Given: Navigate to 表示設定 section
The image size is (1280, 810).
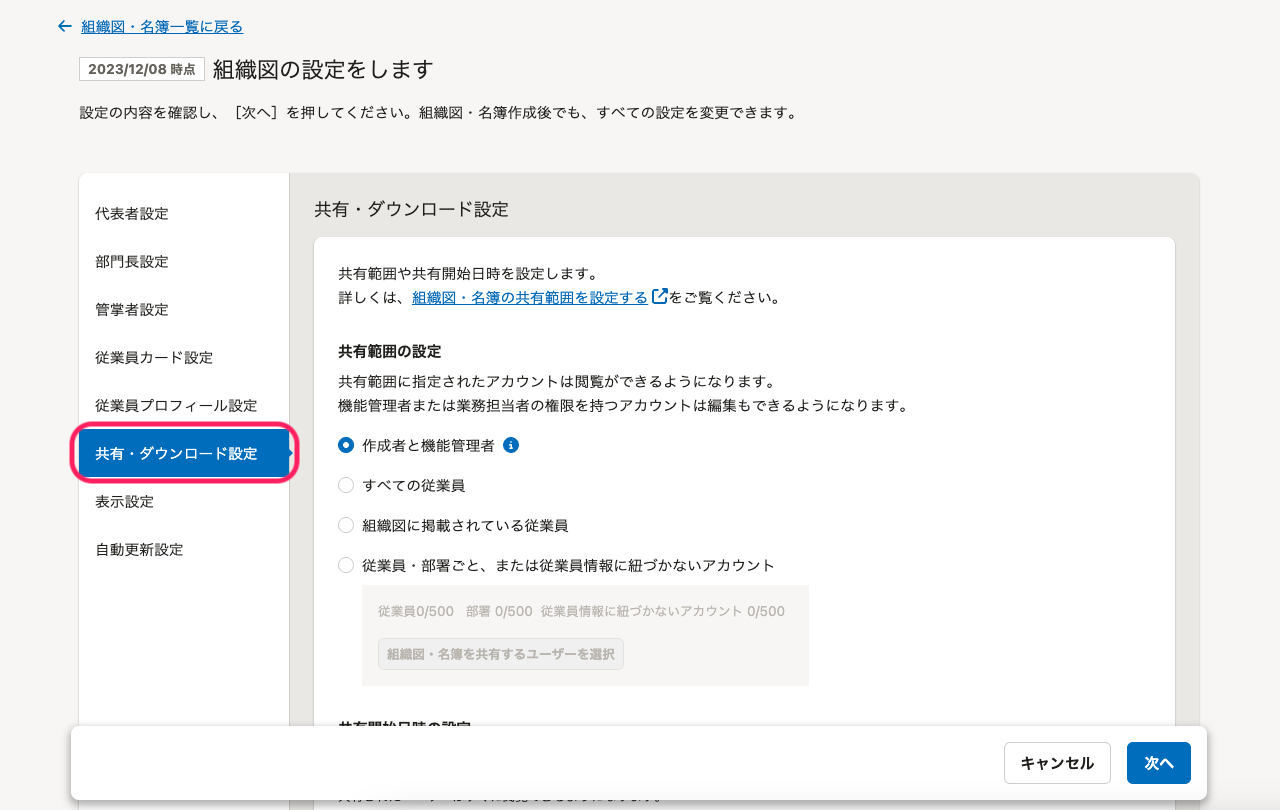Looking at the screenshot, I should 125,502.
